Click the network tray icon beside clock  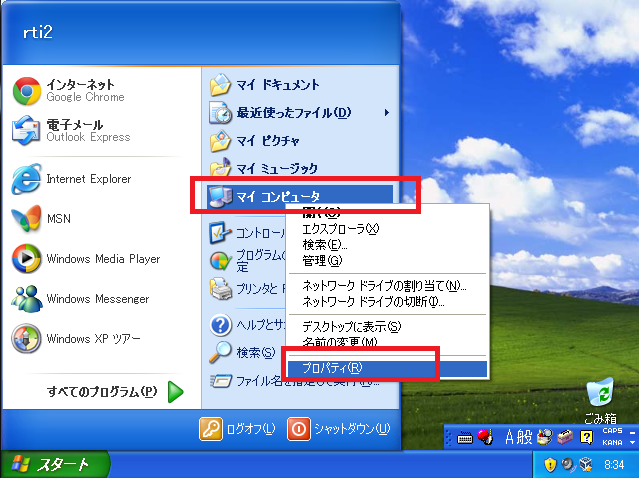coord(586,464)
